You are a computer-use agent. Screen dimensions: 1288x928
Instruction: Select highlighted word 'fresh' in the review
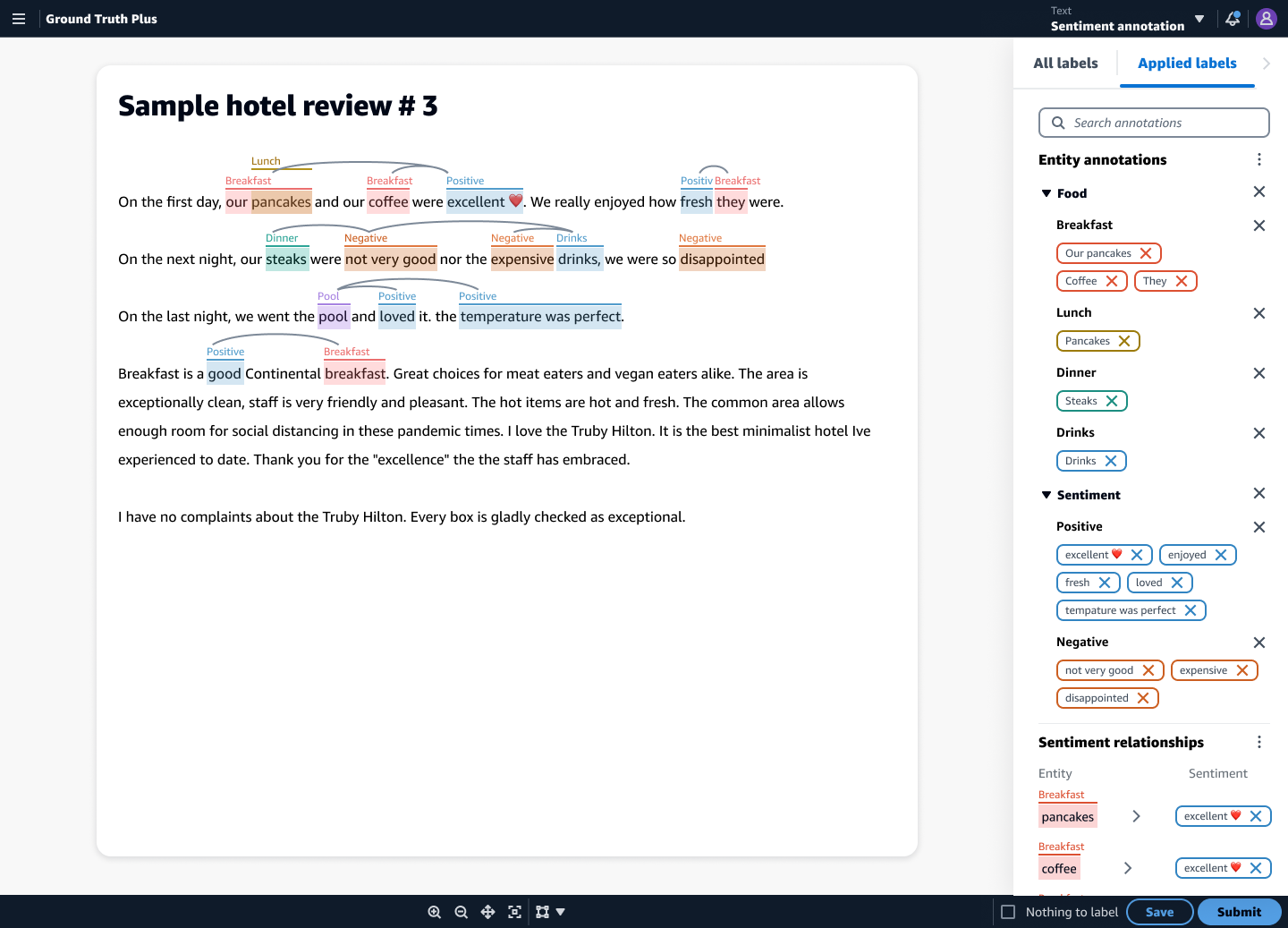pos(697,202)
